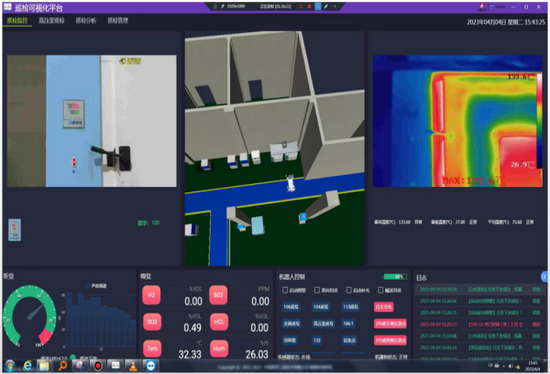The width and height of the screenshot is (550, 374).
Task: Expand the blue side panel arrow beside log
Action: click(545, 277)
